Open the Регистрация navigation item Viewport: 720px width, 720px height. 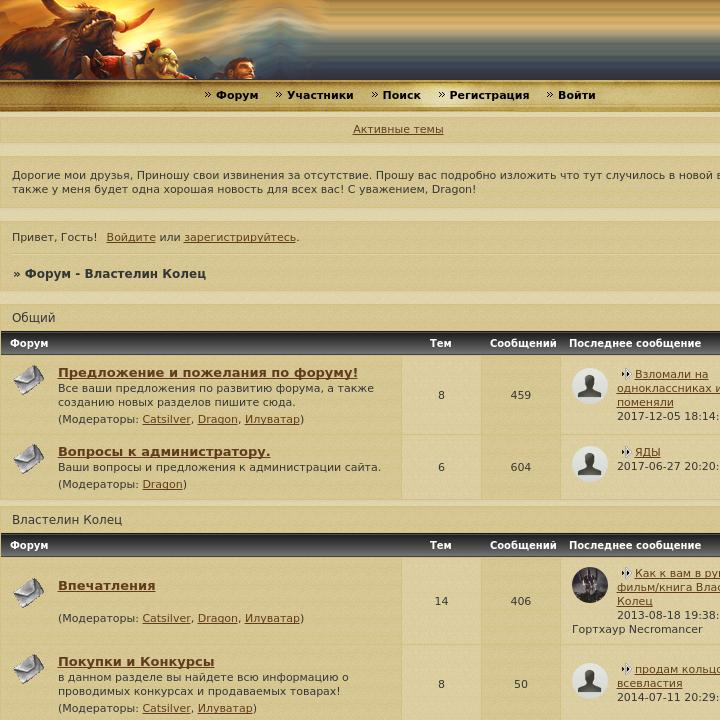(x=489, y=95)
